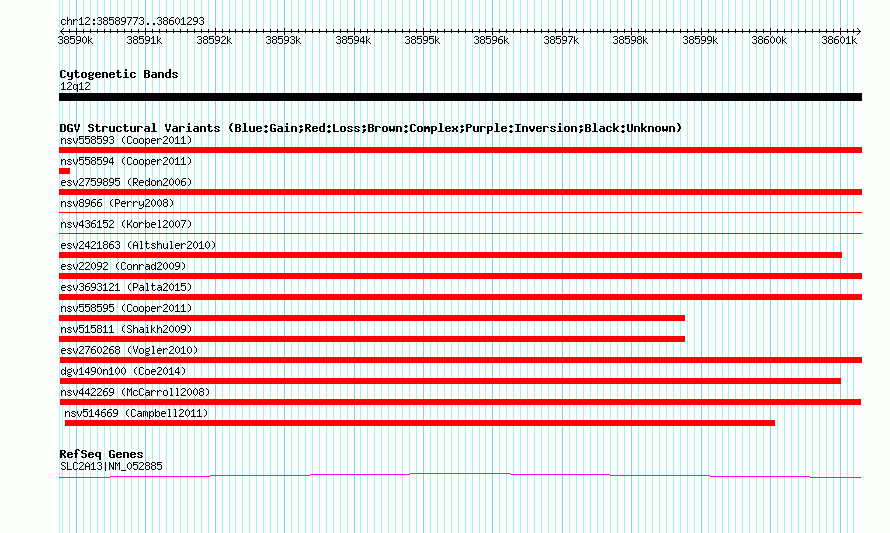890x533 pixels.
Task: Click the 38600k ruler tick label
Action: tap(769, 40)
